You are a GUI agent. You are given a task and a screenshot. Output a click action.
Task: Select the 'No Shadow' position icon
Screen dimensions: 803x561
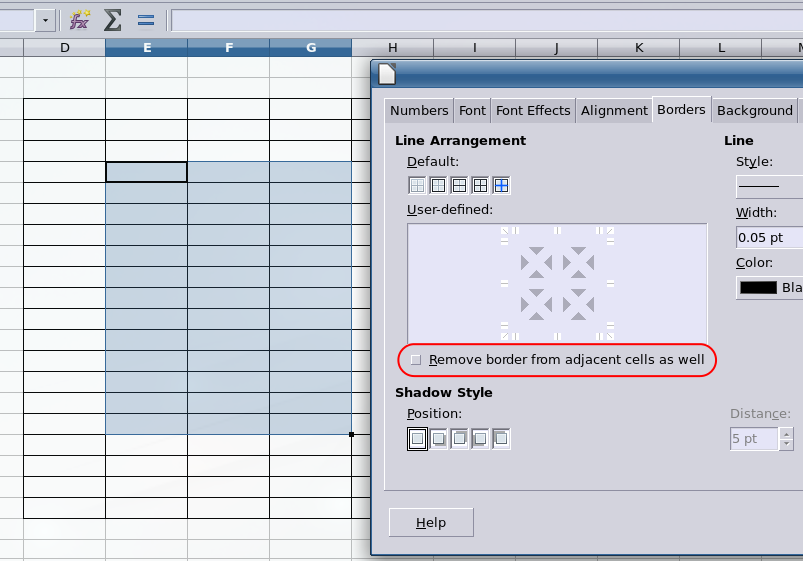pyautogui.click(x=417, y=439)
